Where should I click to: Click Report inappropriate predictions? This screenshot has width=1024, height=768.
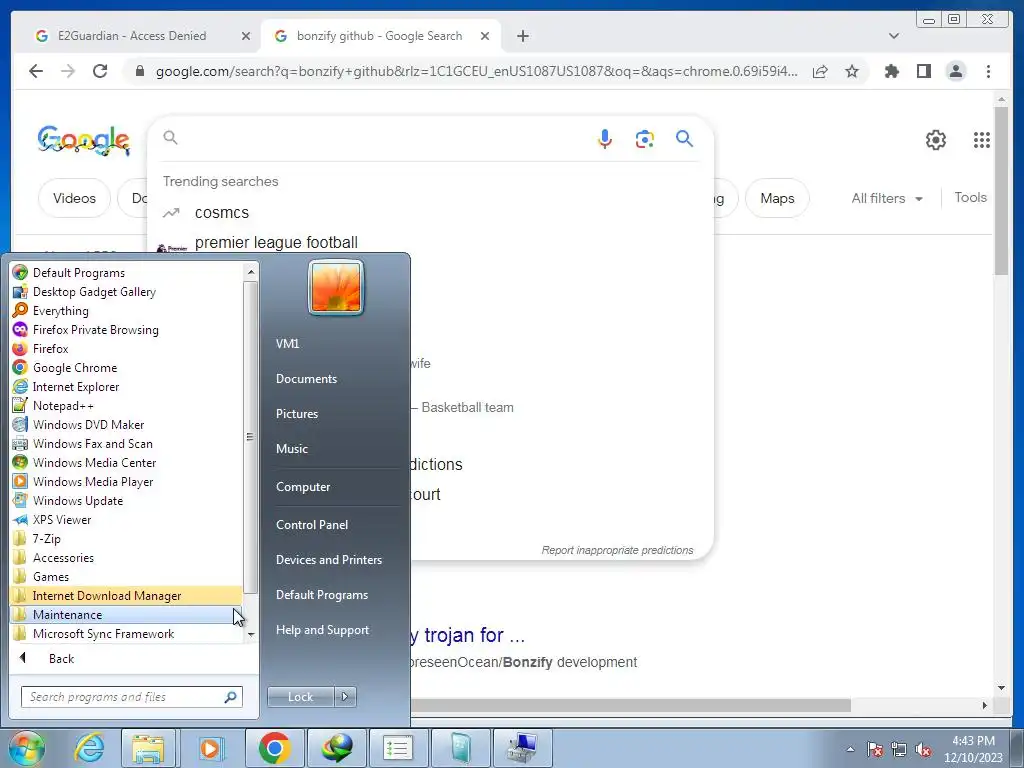tap(617, 550)
